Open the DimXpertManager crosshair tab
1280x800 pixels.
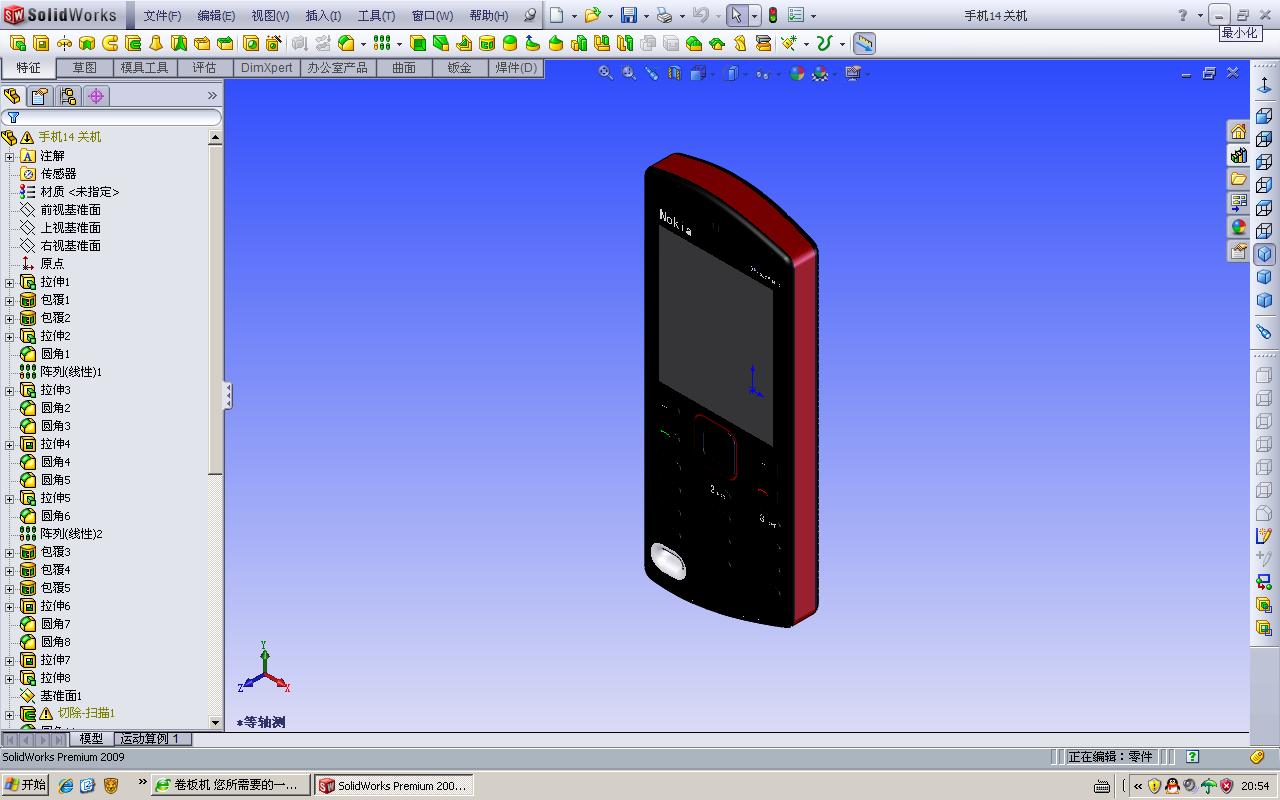[x=96, y=96]
